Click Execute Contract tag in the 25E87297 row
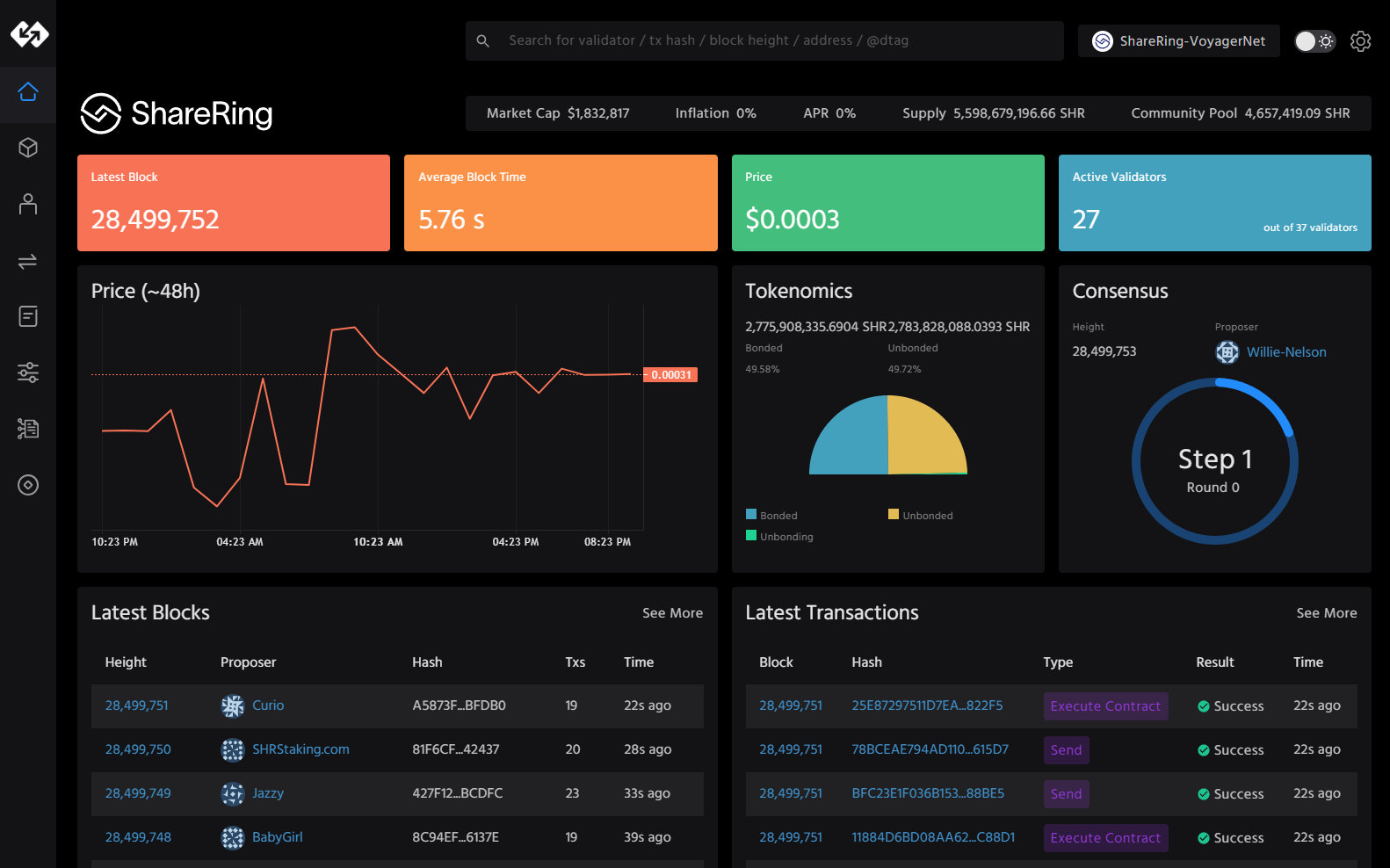This screenshot has height=868, width=1390. coord(1105,706)
